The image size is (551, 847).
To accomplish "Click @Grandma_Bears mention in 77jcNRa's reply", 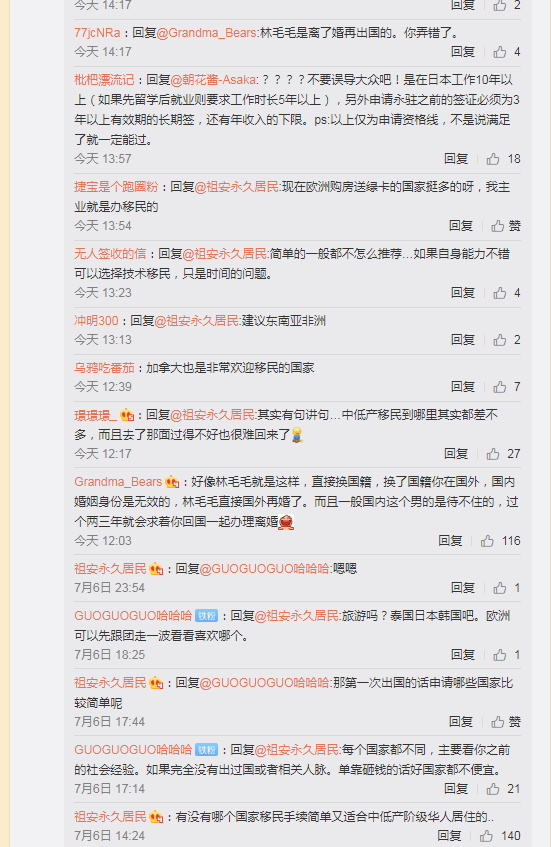I will (207, 33).
